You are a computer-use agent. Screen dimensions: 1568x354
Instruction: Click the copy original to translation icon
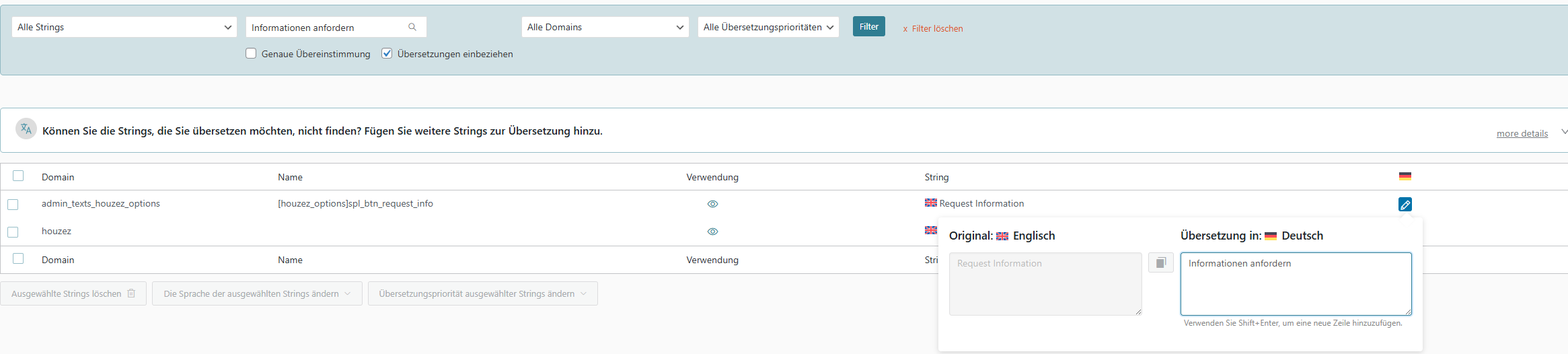[1160, 262]
